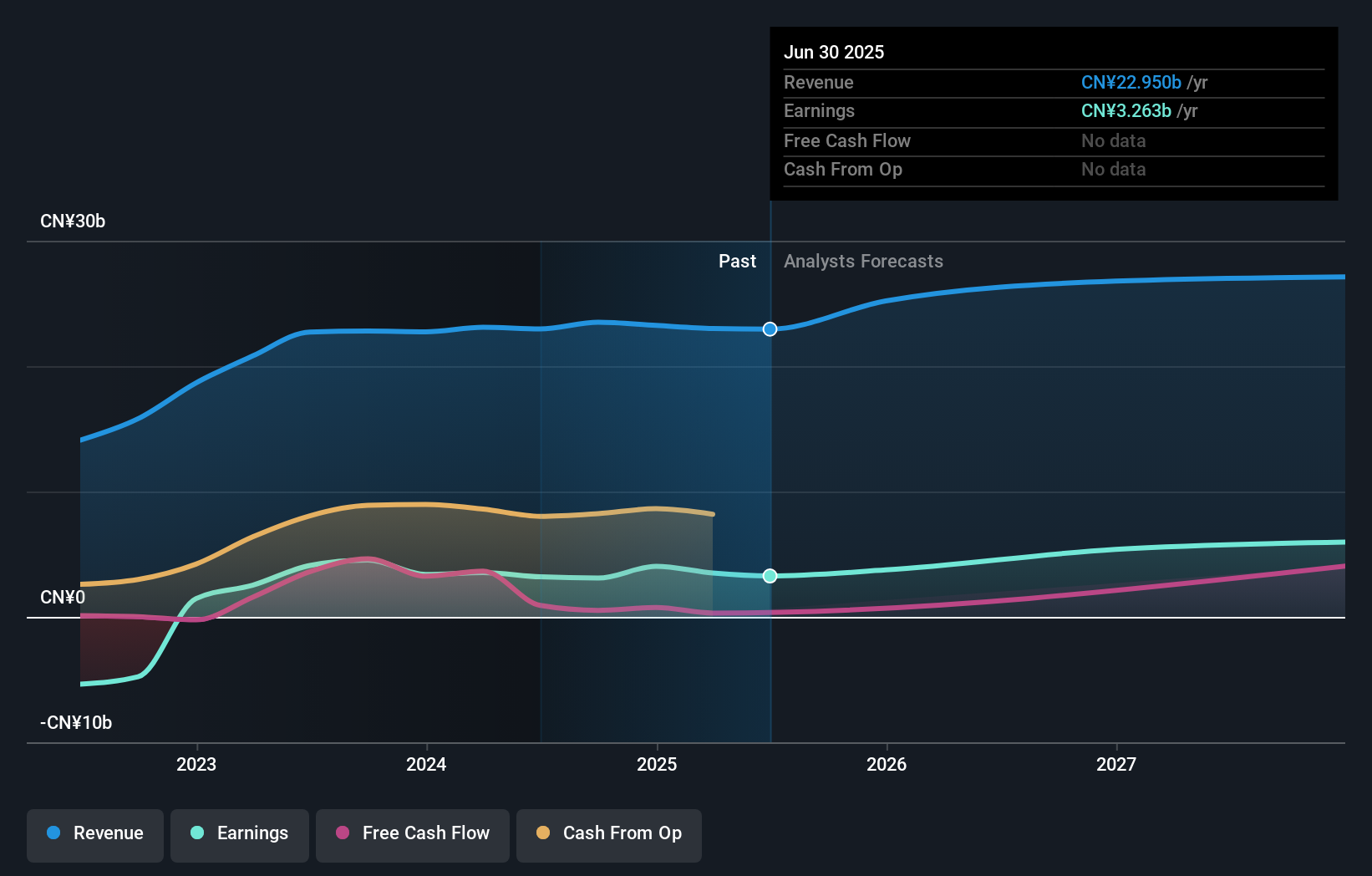Click the CN¥3.263b earnings value

point(1126,110)
